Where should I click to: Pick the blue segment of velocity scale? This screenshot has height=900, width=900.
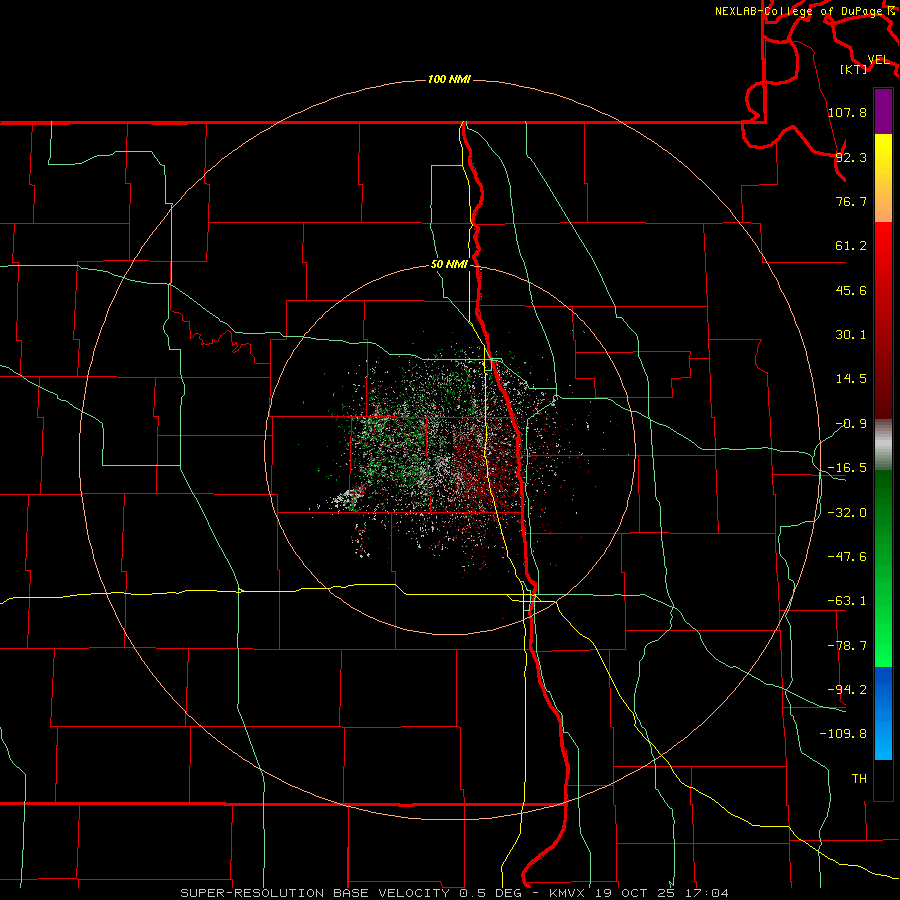pyautogui.click(x=883, y=713)
